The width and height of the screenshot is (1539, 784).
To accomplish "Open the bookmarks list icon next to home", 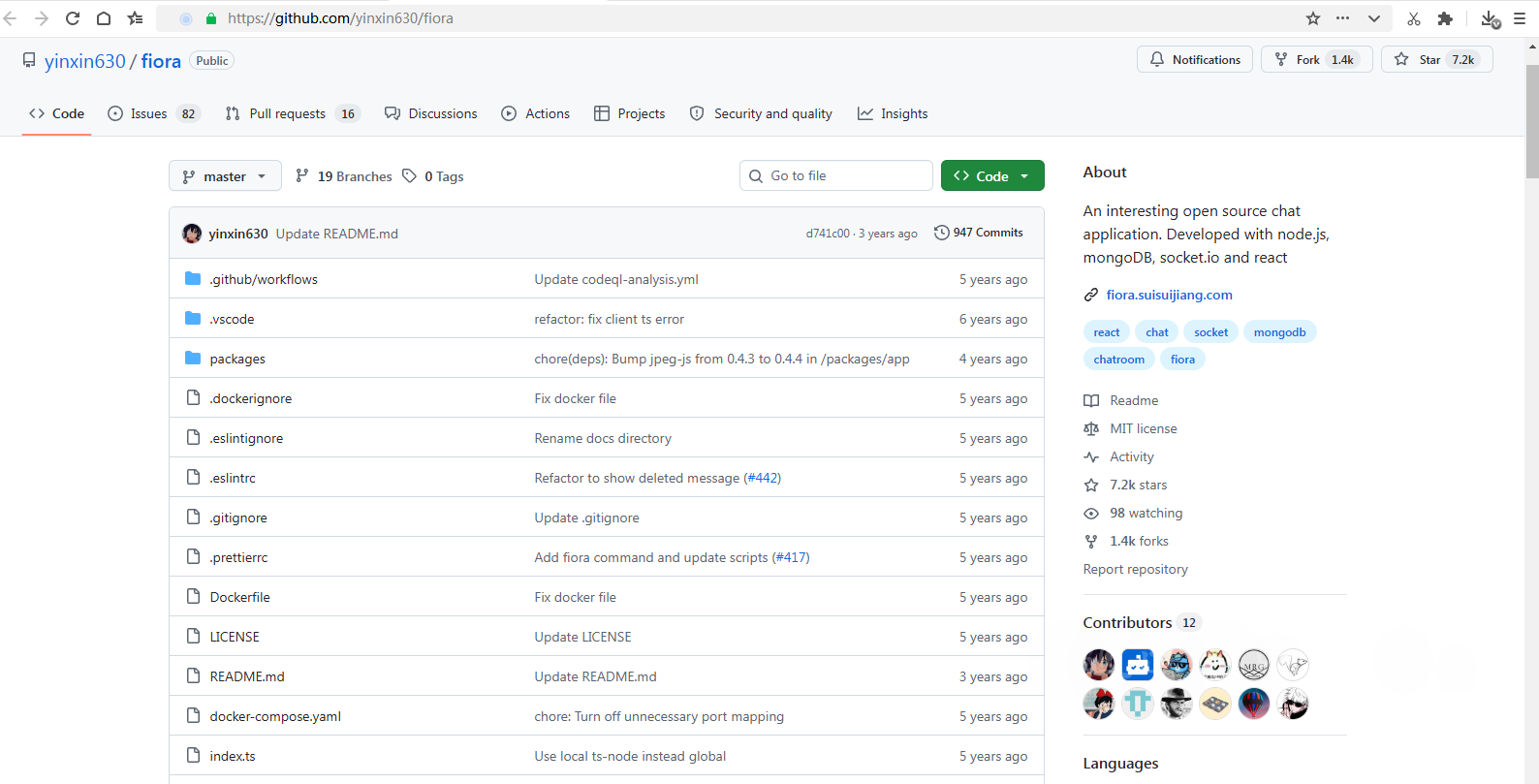I will (x=135, y=18).
